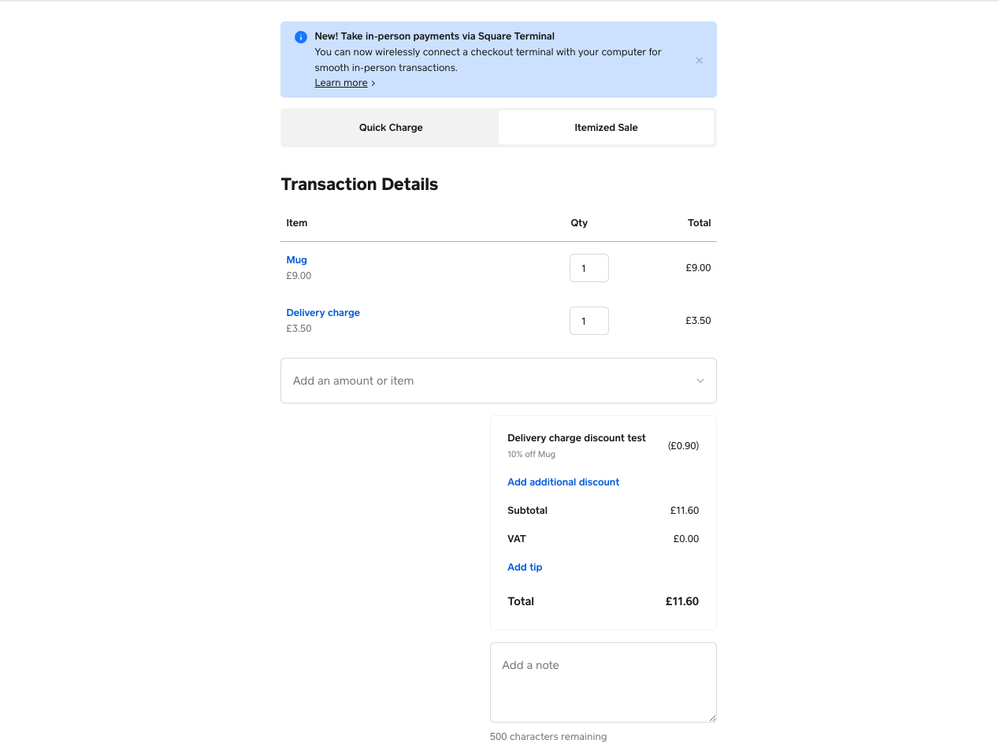Expand the Add an amount or item dropdown
The height and width of the screenshot is (755, 999).
[x=498, y=380]
